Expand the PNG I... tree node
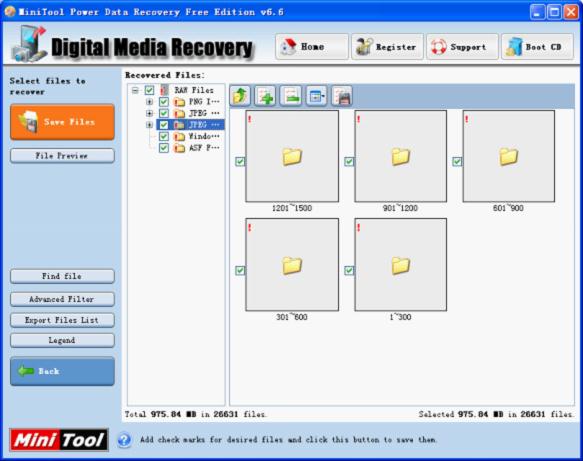The height and width of the screenshot is (461, 583). pos(149,101)
